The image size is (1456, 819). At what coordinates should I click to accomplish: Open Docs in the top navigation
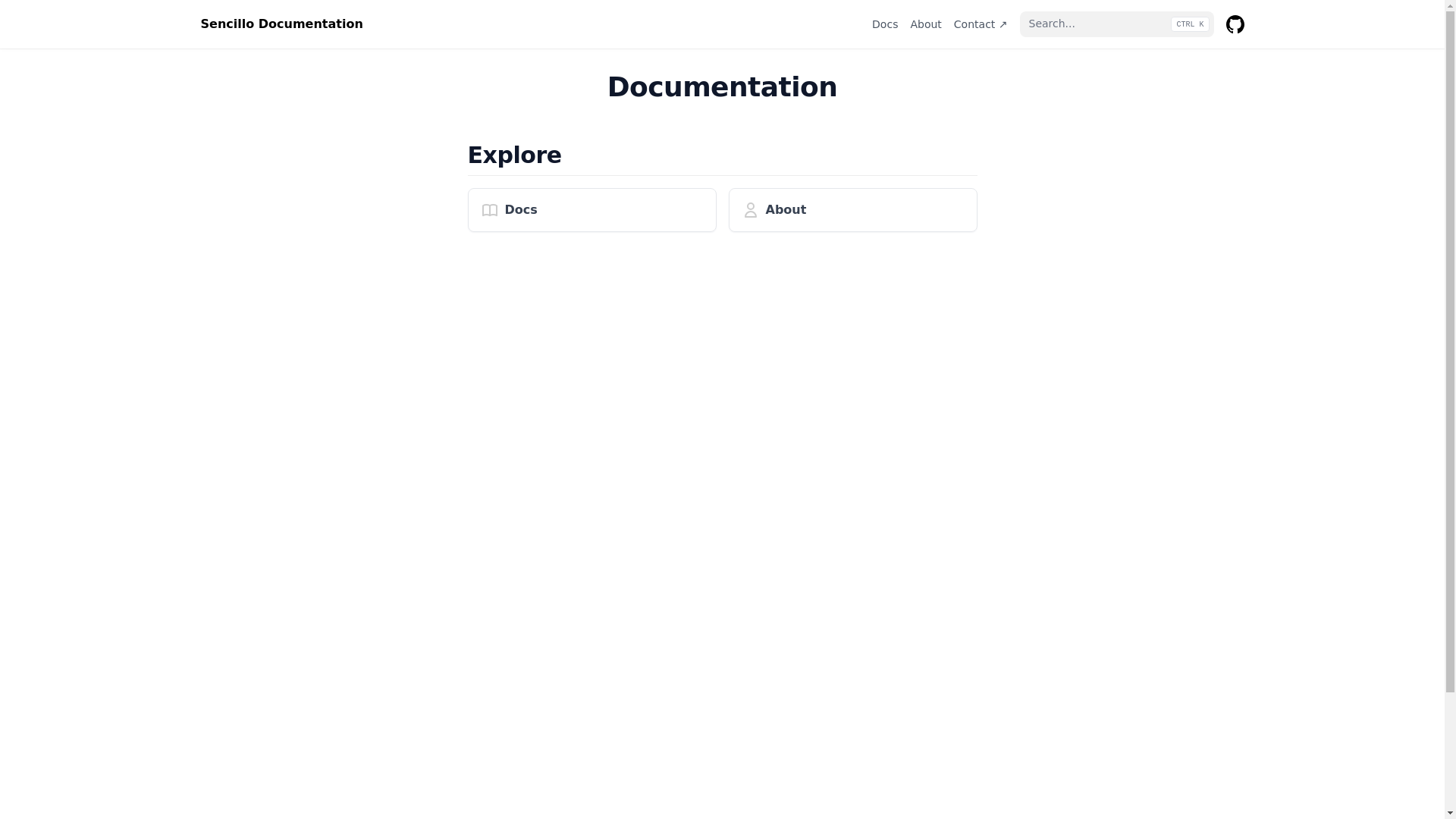coord(884,24)
